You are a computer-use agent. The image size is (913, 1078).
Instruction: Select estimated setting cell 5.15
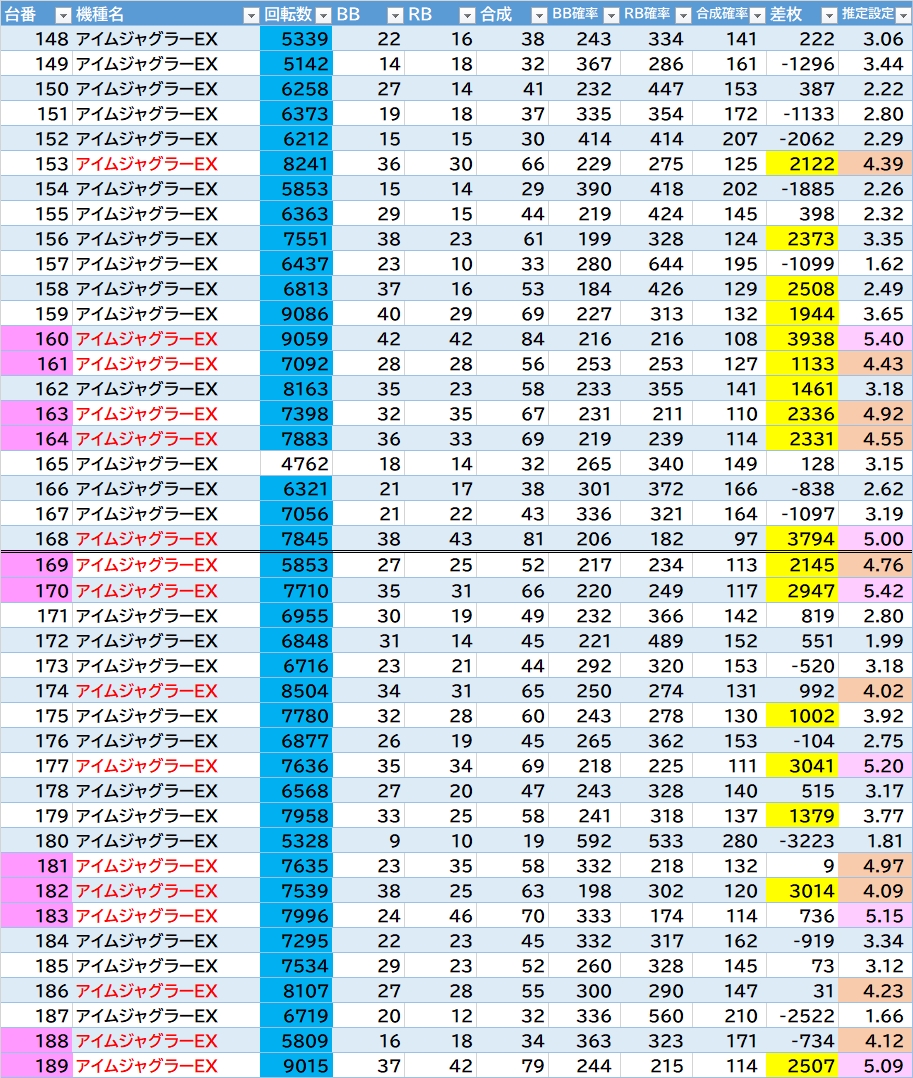[875, 916]
